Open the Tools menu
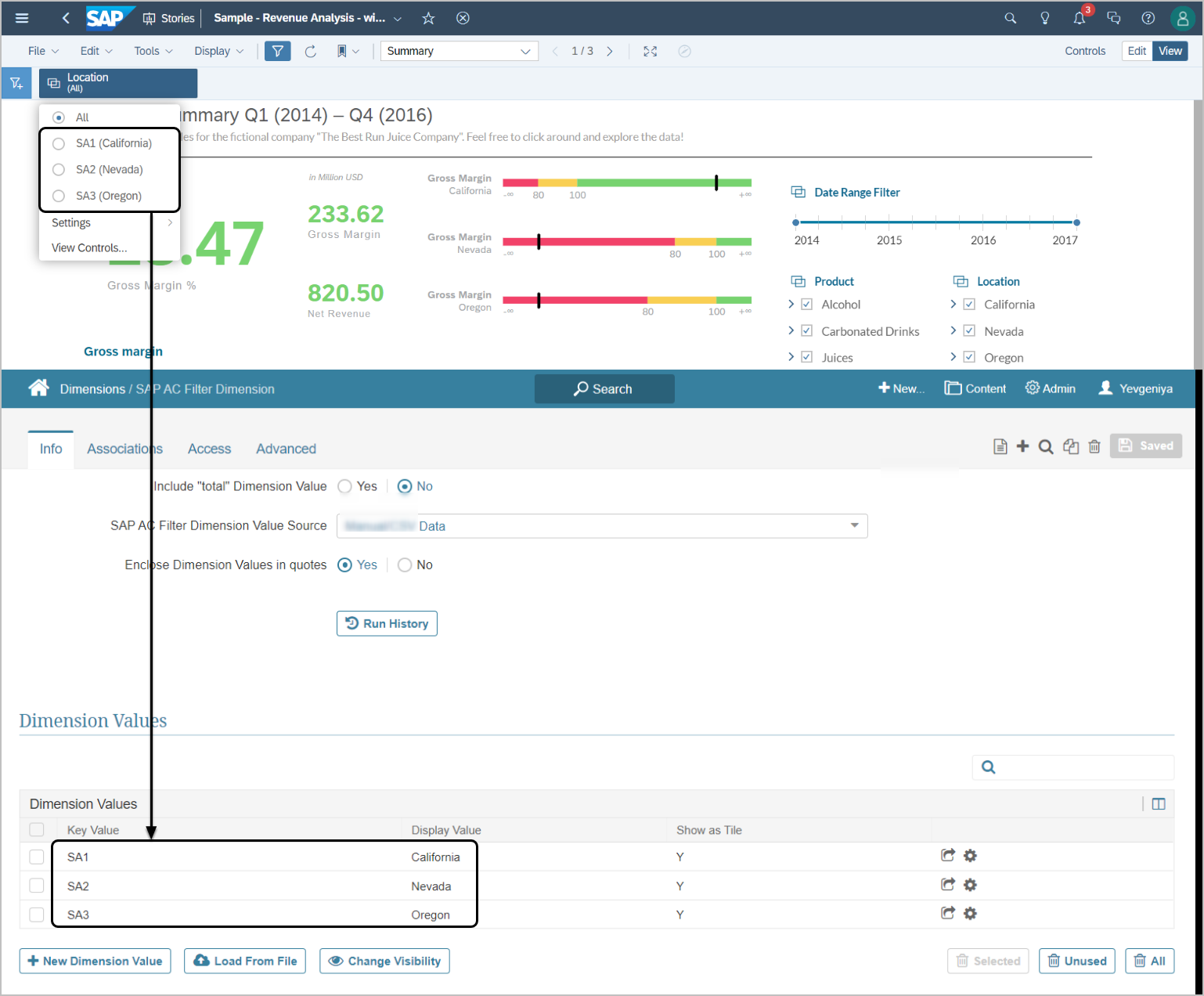This screenshot has width=1204, height=996. coord(153,52)
